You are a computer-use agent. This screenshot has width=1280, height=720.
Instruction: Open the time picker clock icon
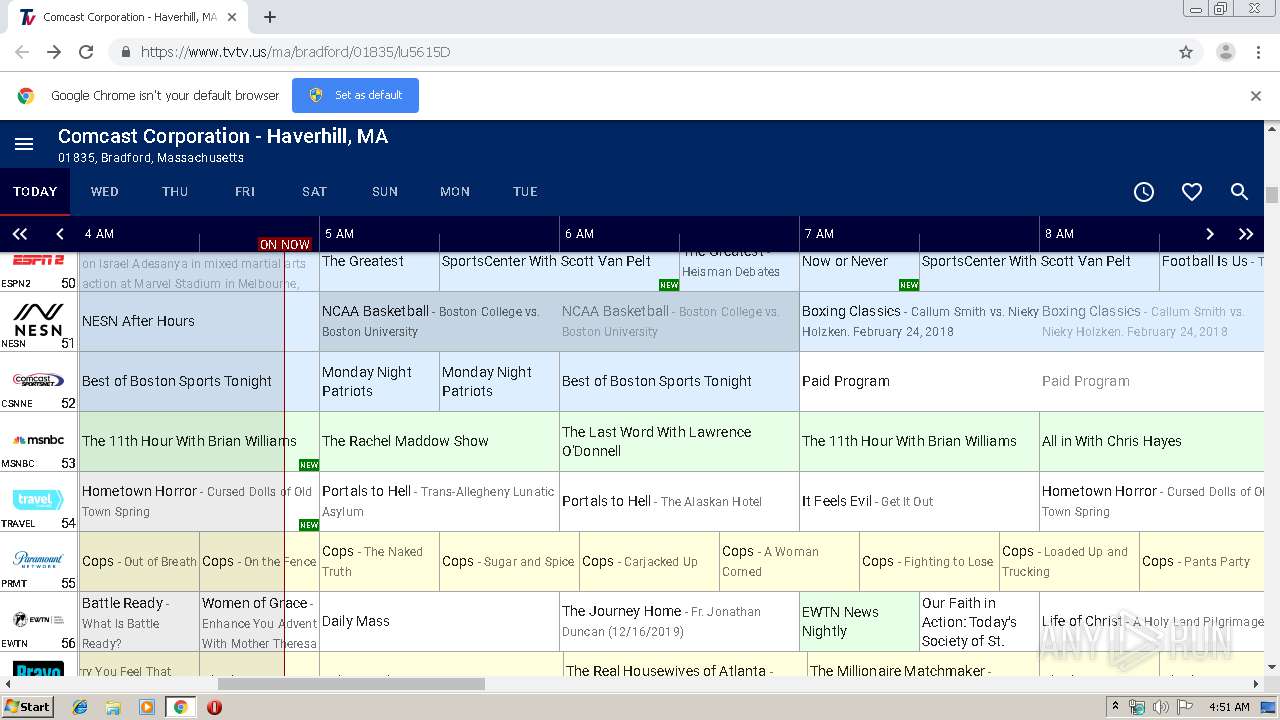[x=1144, y=192]
